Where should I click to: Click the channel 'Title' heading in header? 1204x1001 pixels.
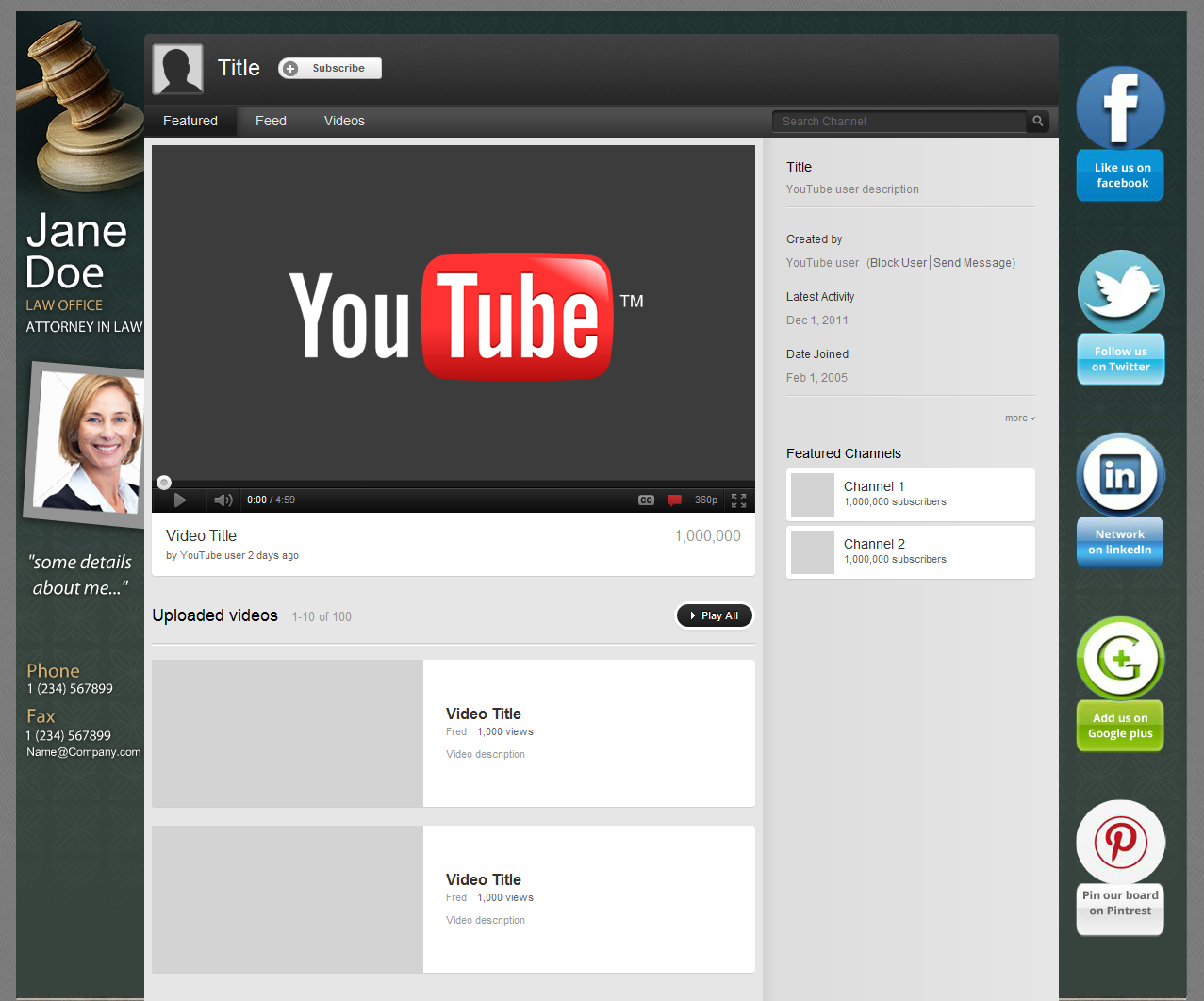tap(239, 68)
